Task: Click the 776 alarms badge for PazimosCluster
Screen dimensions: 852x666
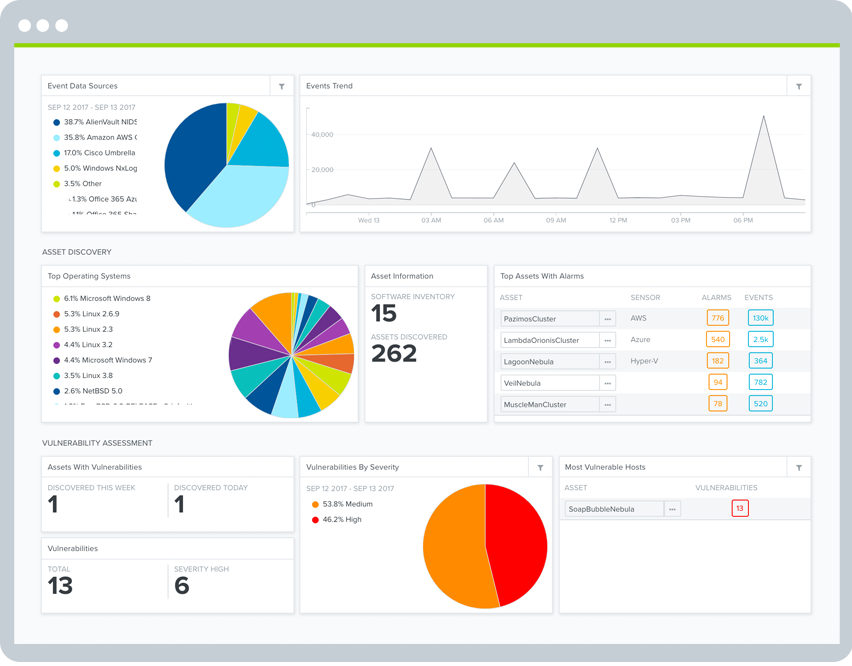Action: click(x=717, y=319)
